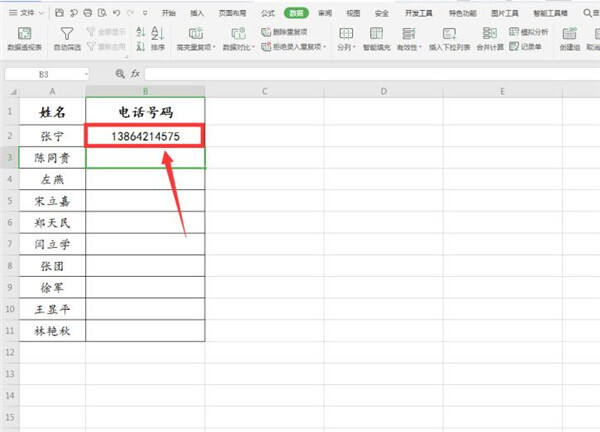Click the 数据对比 data compare icon
This screenshot has height=432, width=600.
(238, 33)
